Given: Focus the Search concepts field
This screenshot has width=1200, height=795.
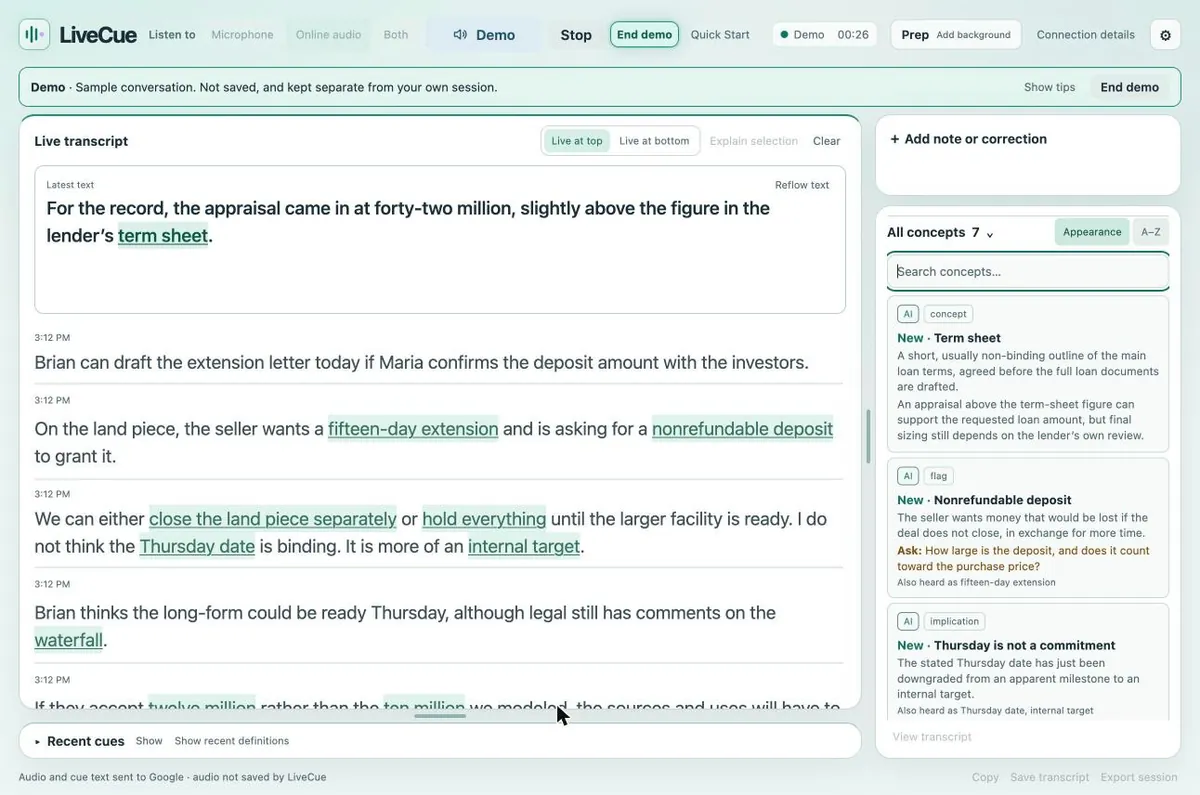Looking at the screenshot, I should pos(1028,271).
